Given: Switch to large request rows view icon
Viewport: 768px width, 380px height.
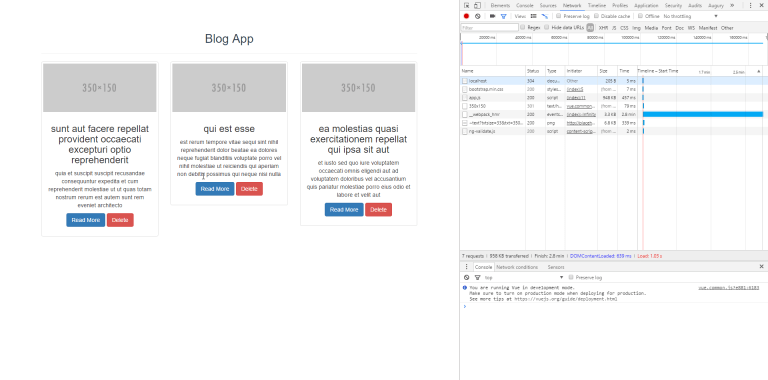Looking at the screenshot, I should click(x=533, y=16).
